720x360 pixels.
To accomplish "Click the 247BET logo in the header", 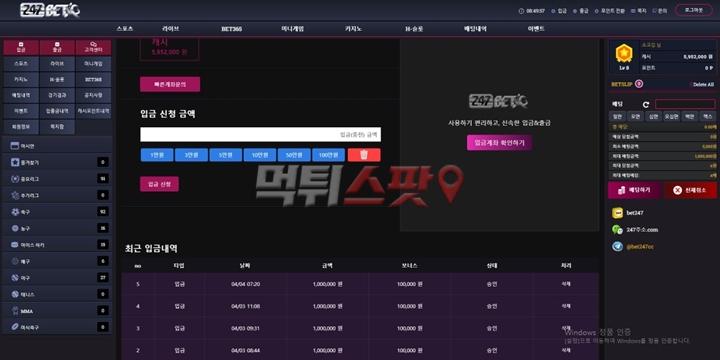I will pos(50,10).
